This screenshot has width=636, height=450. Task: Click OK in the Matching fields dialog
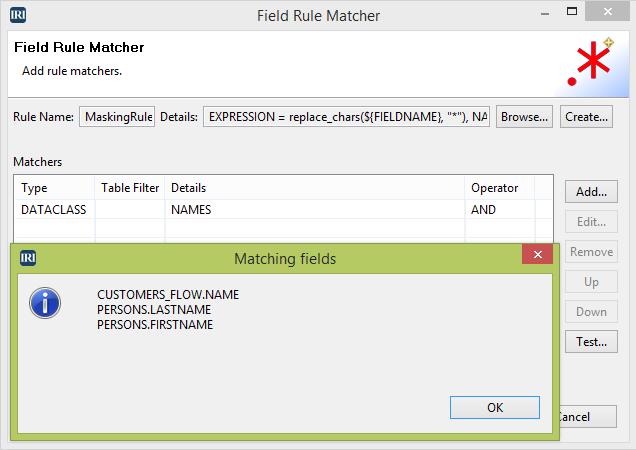(x=495, y=407)
